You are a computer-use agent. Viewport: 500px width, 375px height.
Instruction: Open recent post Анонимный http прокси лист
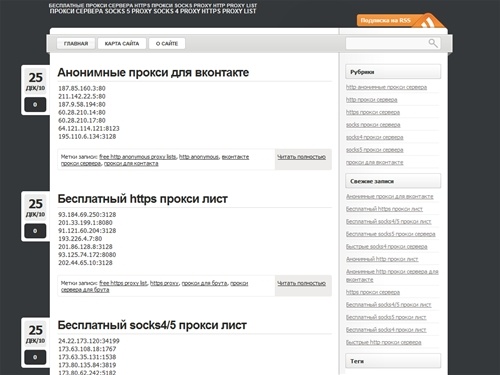pos(382,259)
